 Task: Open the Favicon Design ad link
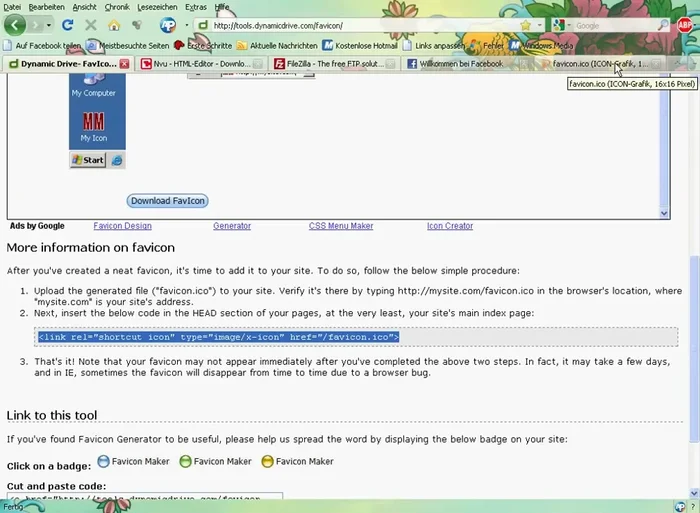click(122, 226)
